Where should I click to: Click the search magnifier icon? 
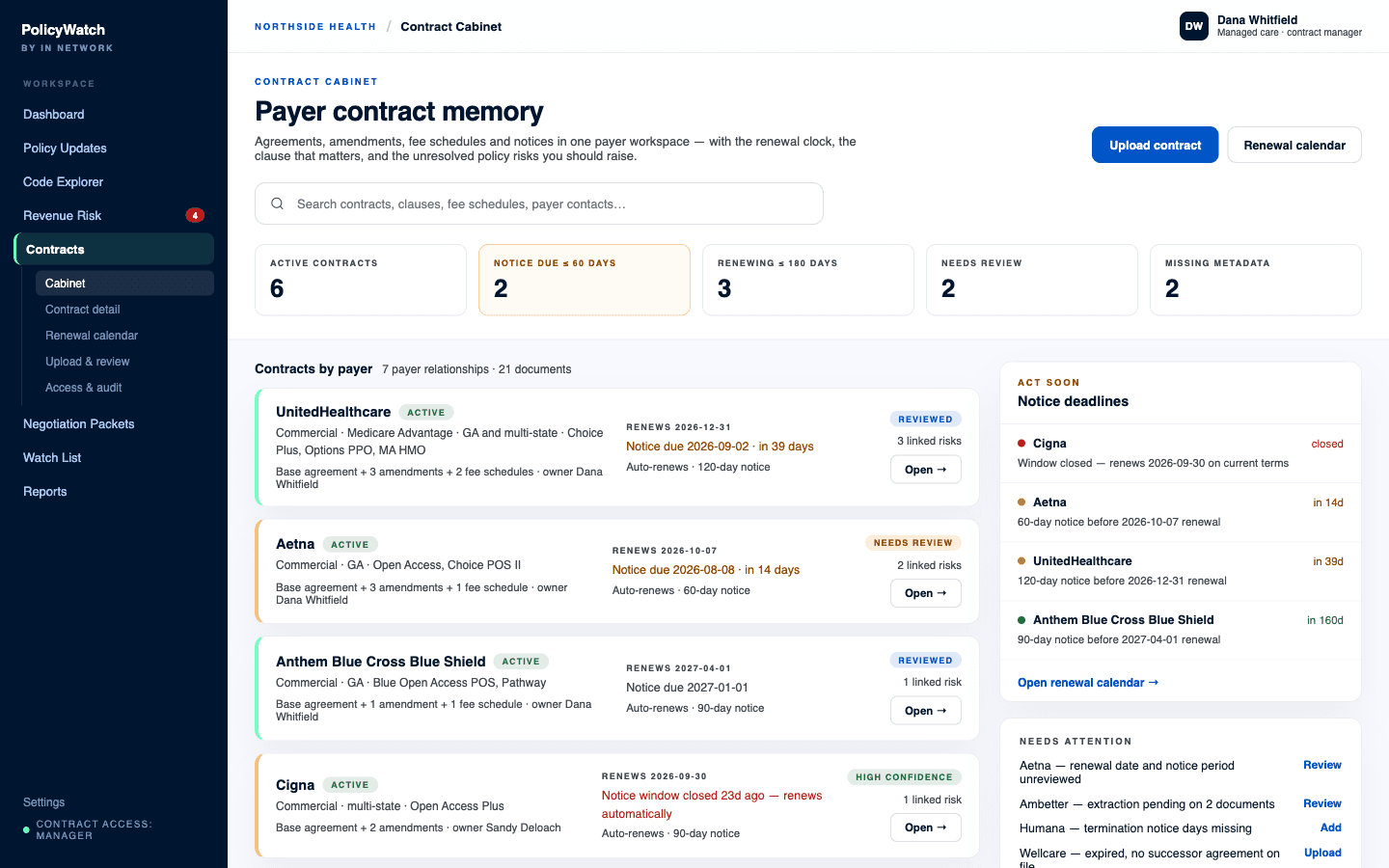[x=277, y=203]
